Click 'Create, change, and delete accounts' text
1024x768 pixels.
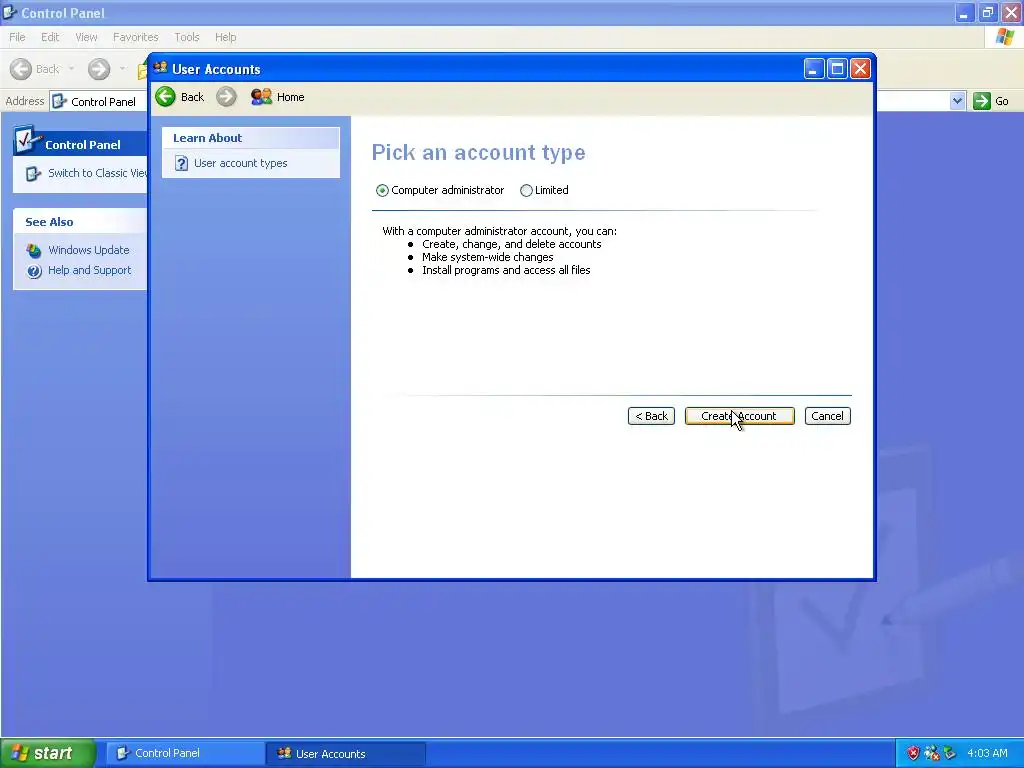pyautogui.click(x=511, y=244)
